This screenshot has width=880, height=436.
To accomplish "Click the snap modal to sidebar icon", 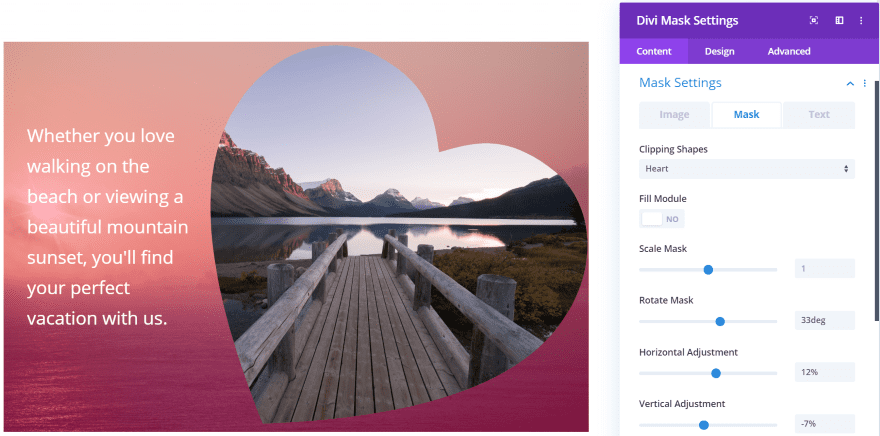I will (x=839, y=21).
